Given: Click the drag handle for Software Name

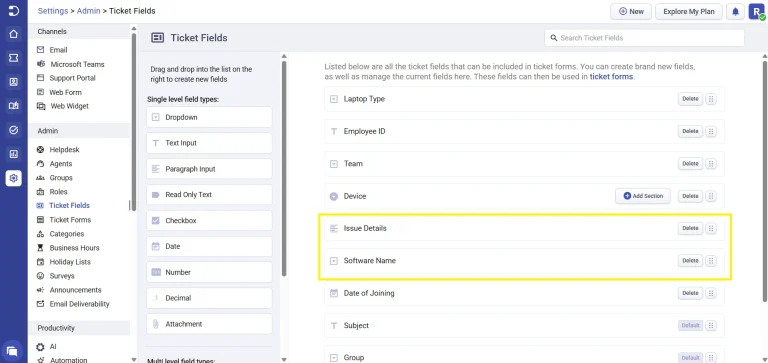Looking at the screenshot, I should tap(711, 261).
